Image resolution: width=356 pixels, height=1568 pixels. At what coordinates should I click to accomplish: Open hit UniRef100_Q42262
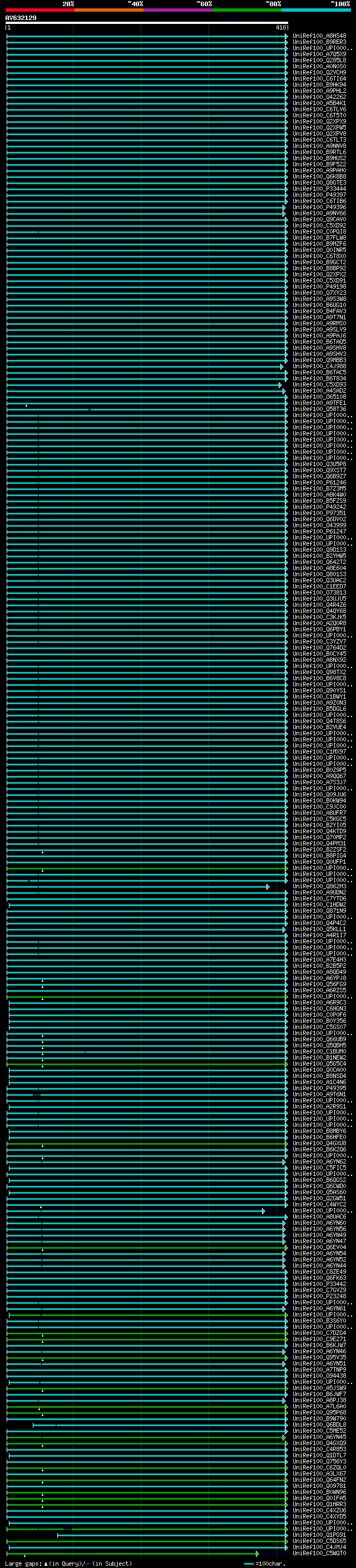319,97
